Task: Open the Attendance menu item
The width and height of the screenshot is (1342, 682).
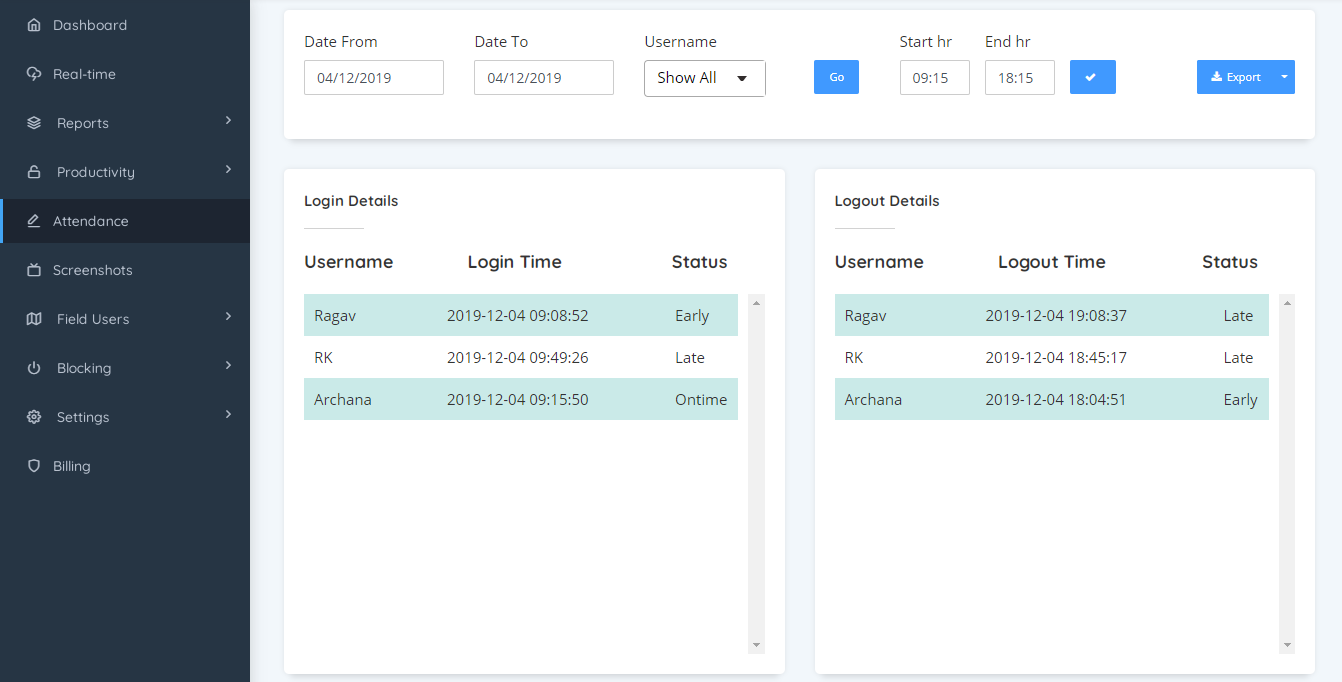Action: (x=91, y=221)
